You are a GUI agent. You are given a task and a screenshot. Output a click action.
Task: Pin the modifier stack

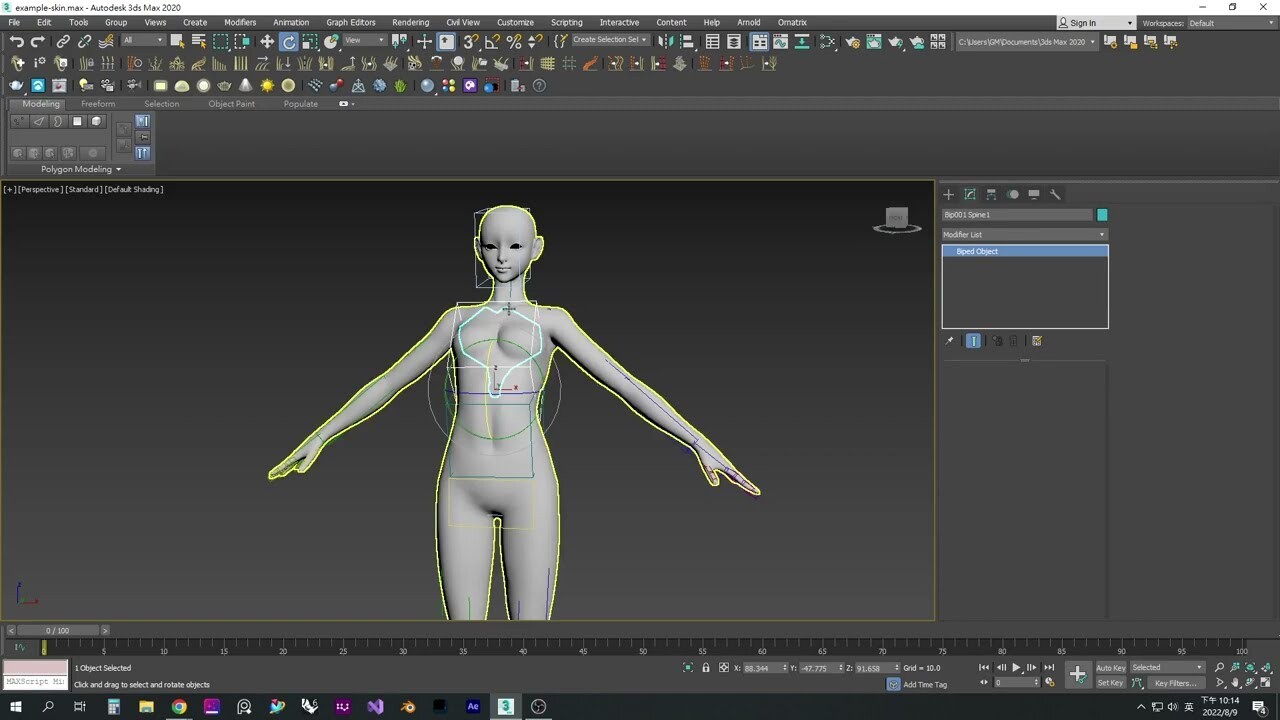pyautogui.click(x=950, y=341)
